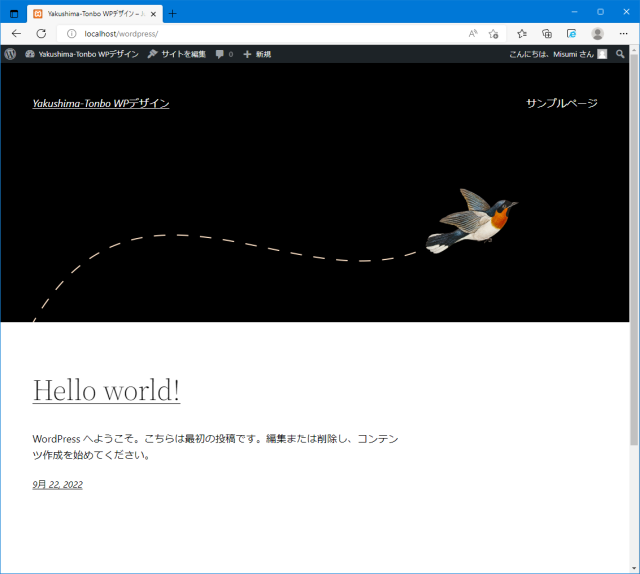
Task: Open the browser Settings and more menu
Action: 623,33
